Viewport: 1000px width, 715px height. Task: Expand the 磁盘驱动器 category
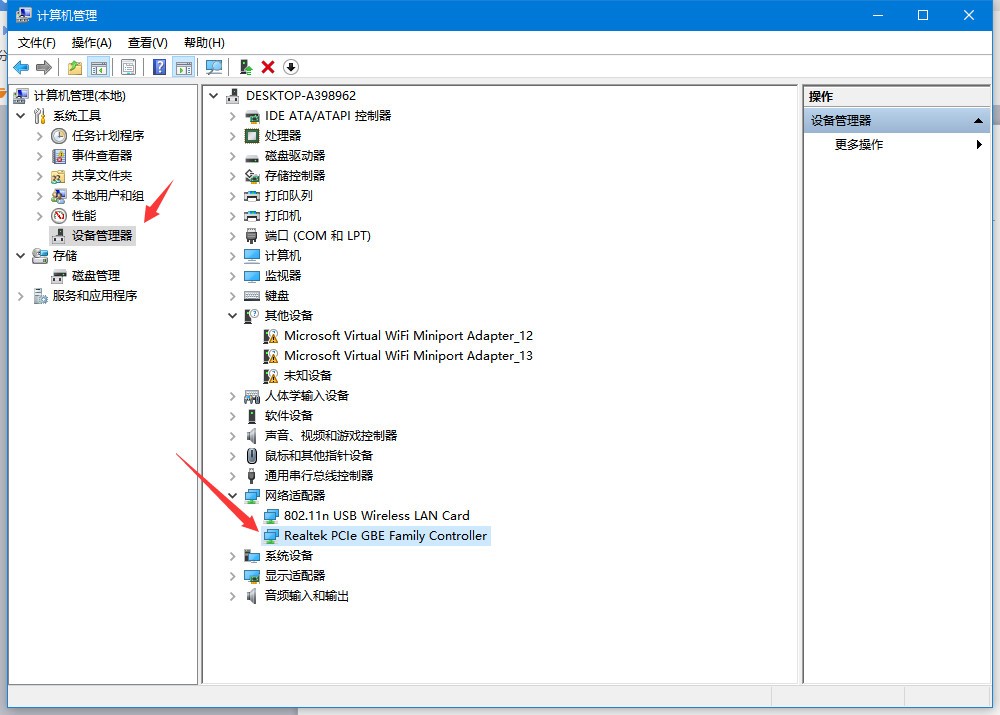click(232, 156)
